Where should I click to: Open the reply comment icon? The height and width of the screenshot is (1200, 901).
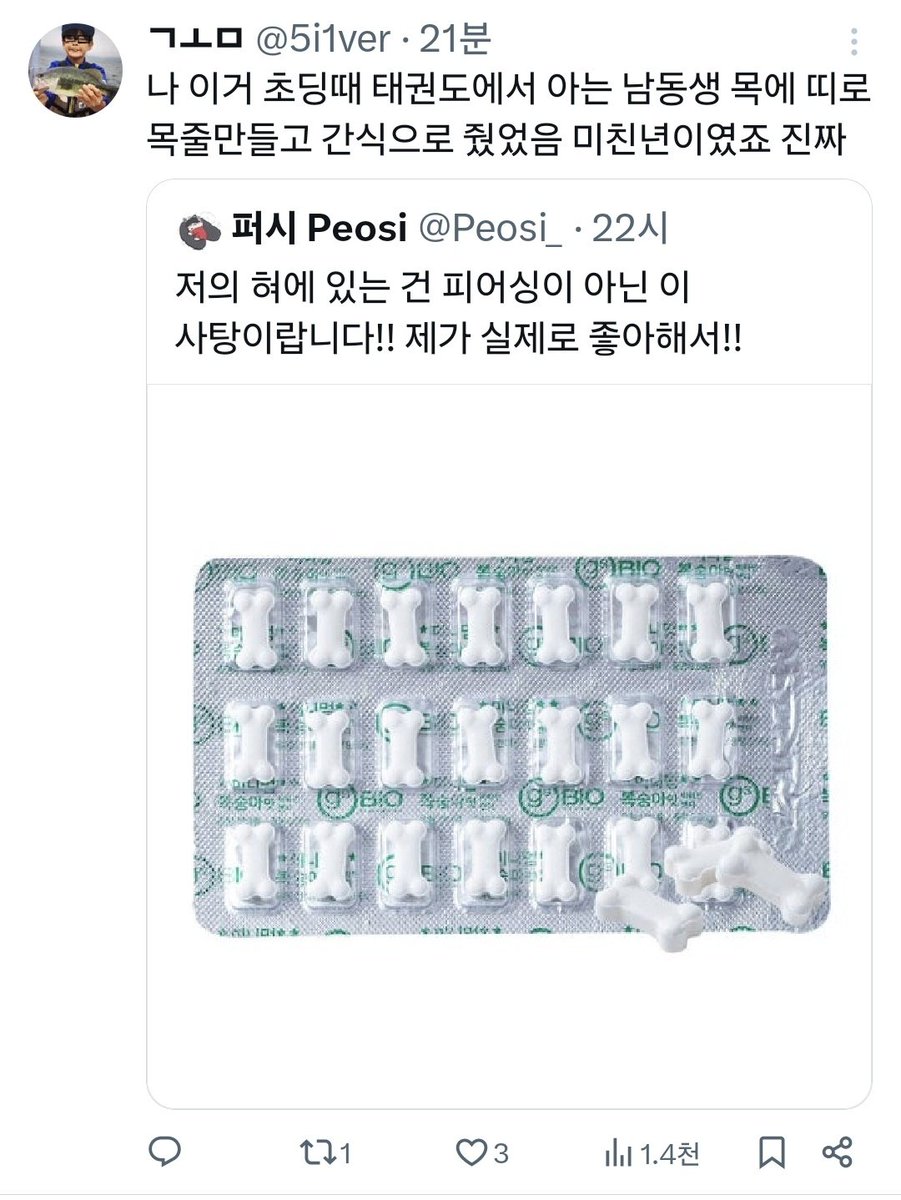click(x=164, y=1153)
